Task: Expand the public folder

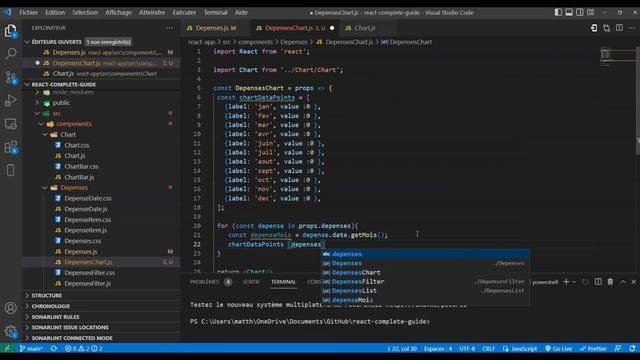Action: tap(61, 103)
